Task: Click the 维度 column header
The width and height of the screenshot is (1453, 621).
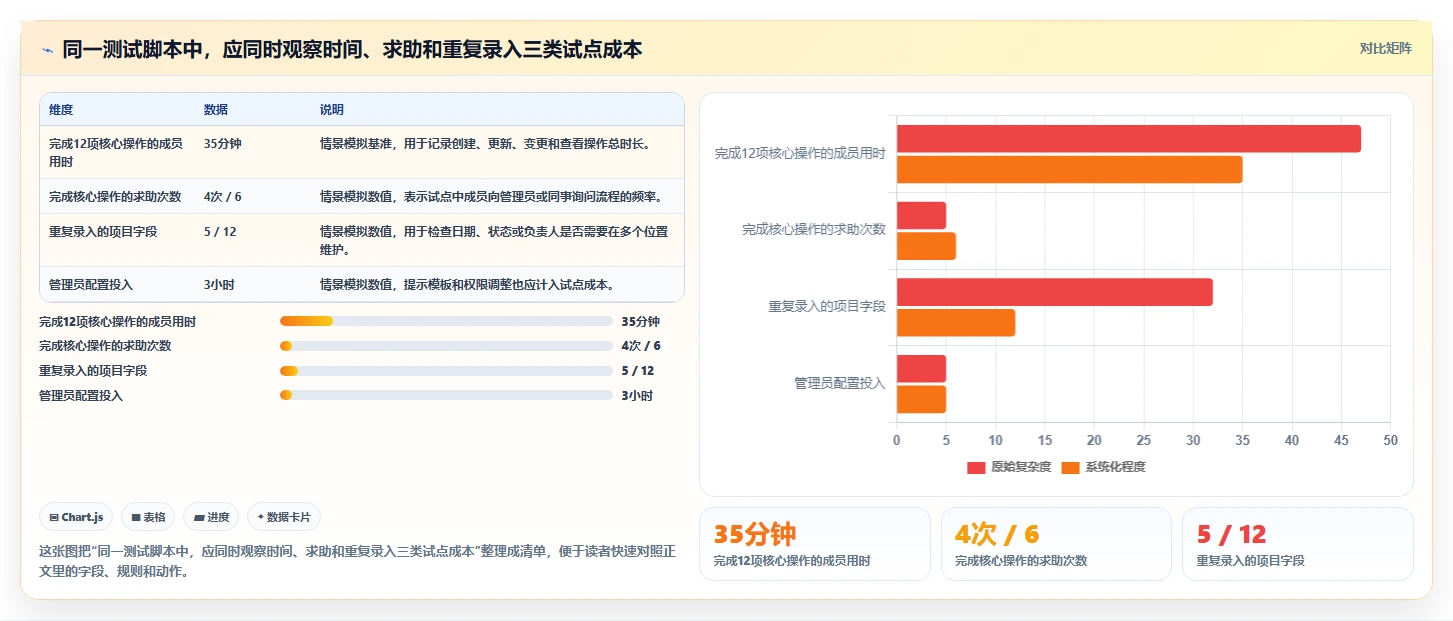Action: (61, 109)
